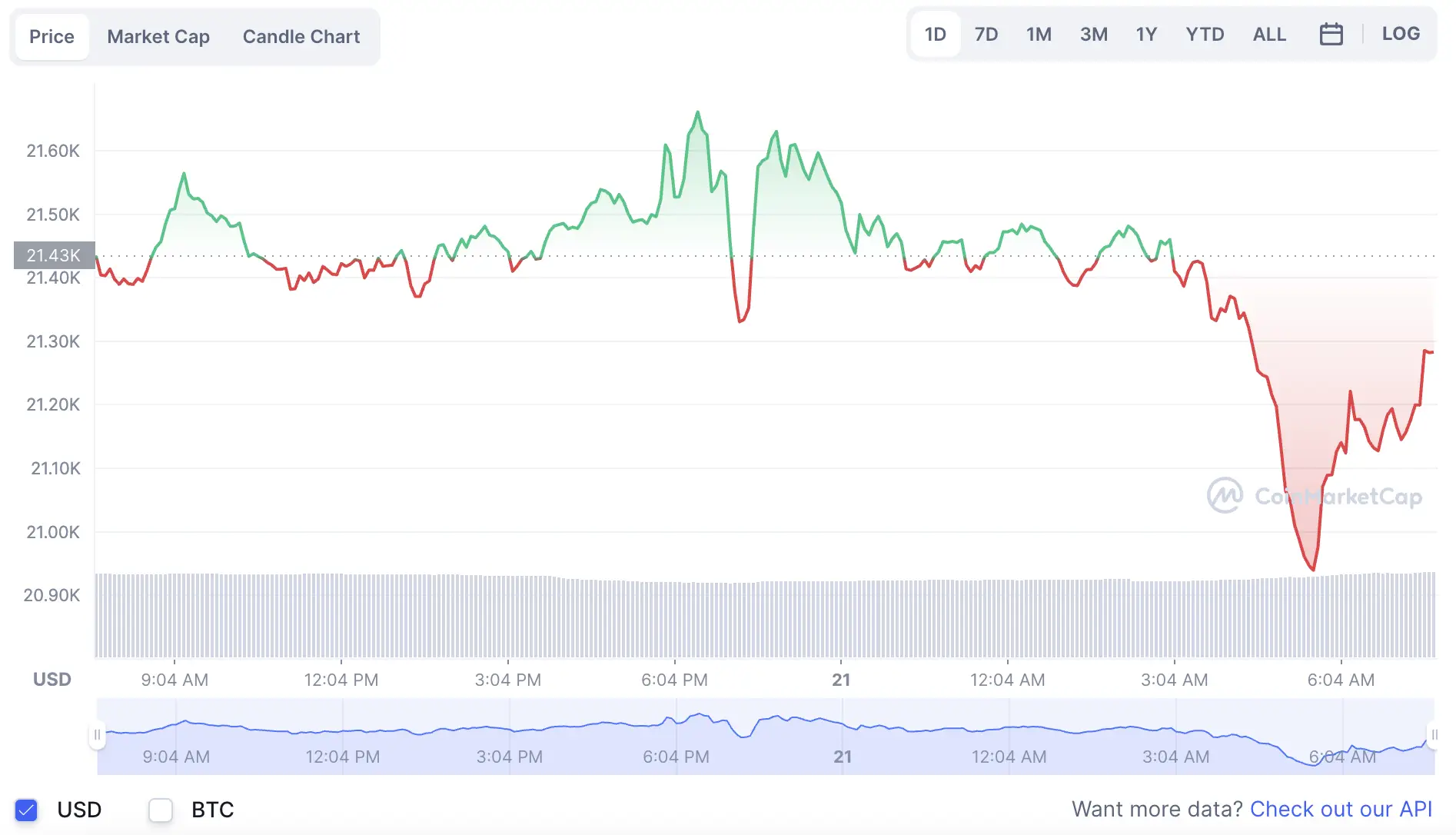
Task: Select the Price tab
Action: (x=51, y=36)
